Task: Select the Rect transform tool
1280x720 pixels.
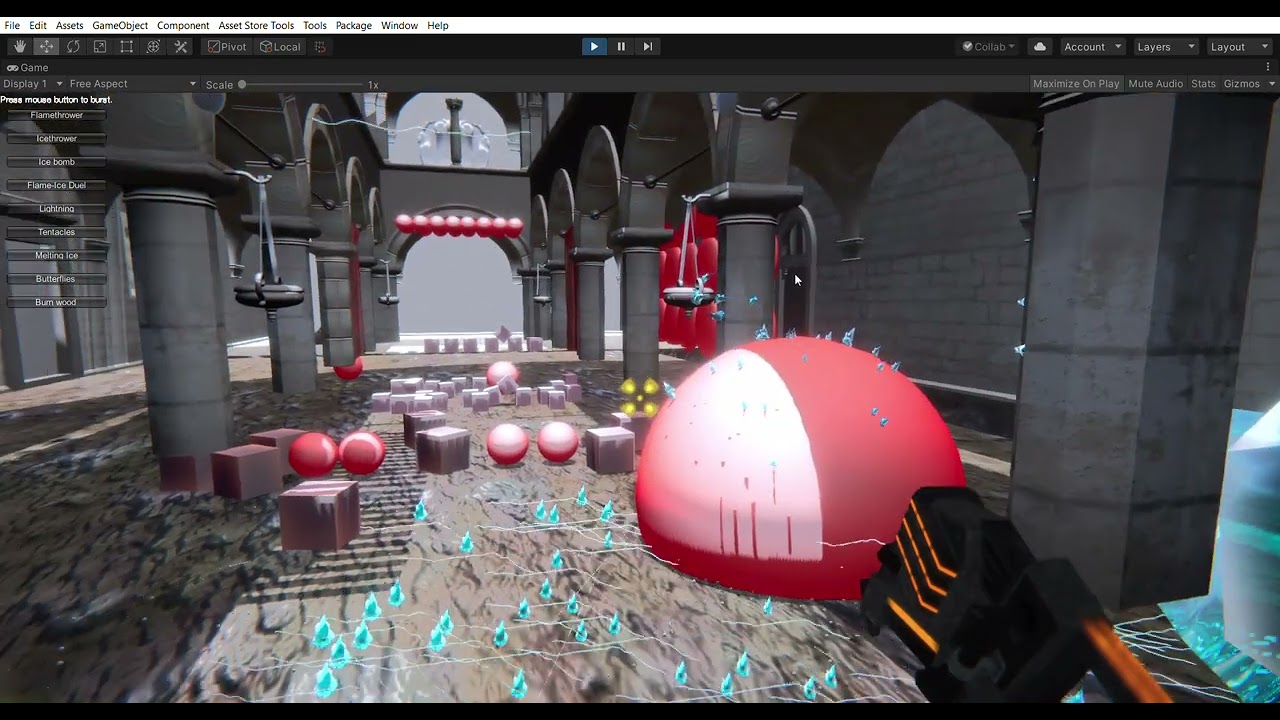Action: tap(127, 47)
